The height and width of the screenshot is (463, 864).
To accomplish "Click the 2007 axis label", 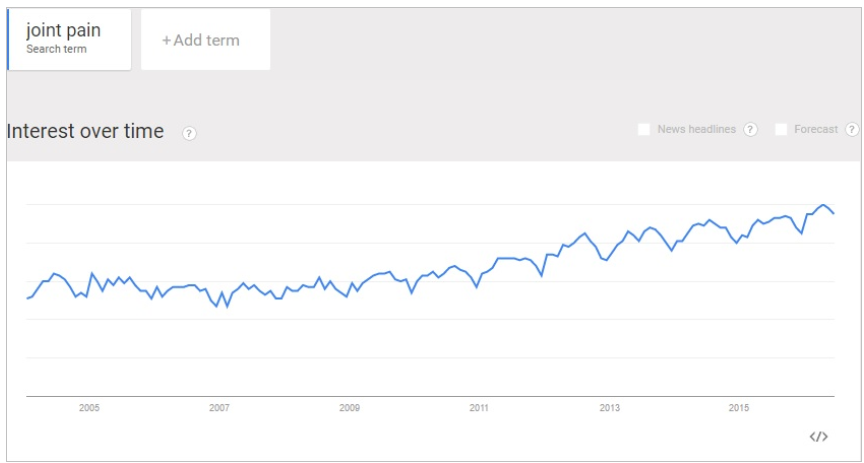I will point(219,408).
